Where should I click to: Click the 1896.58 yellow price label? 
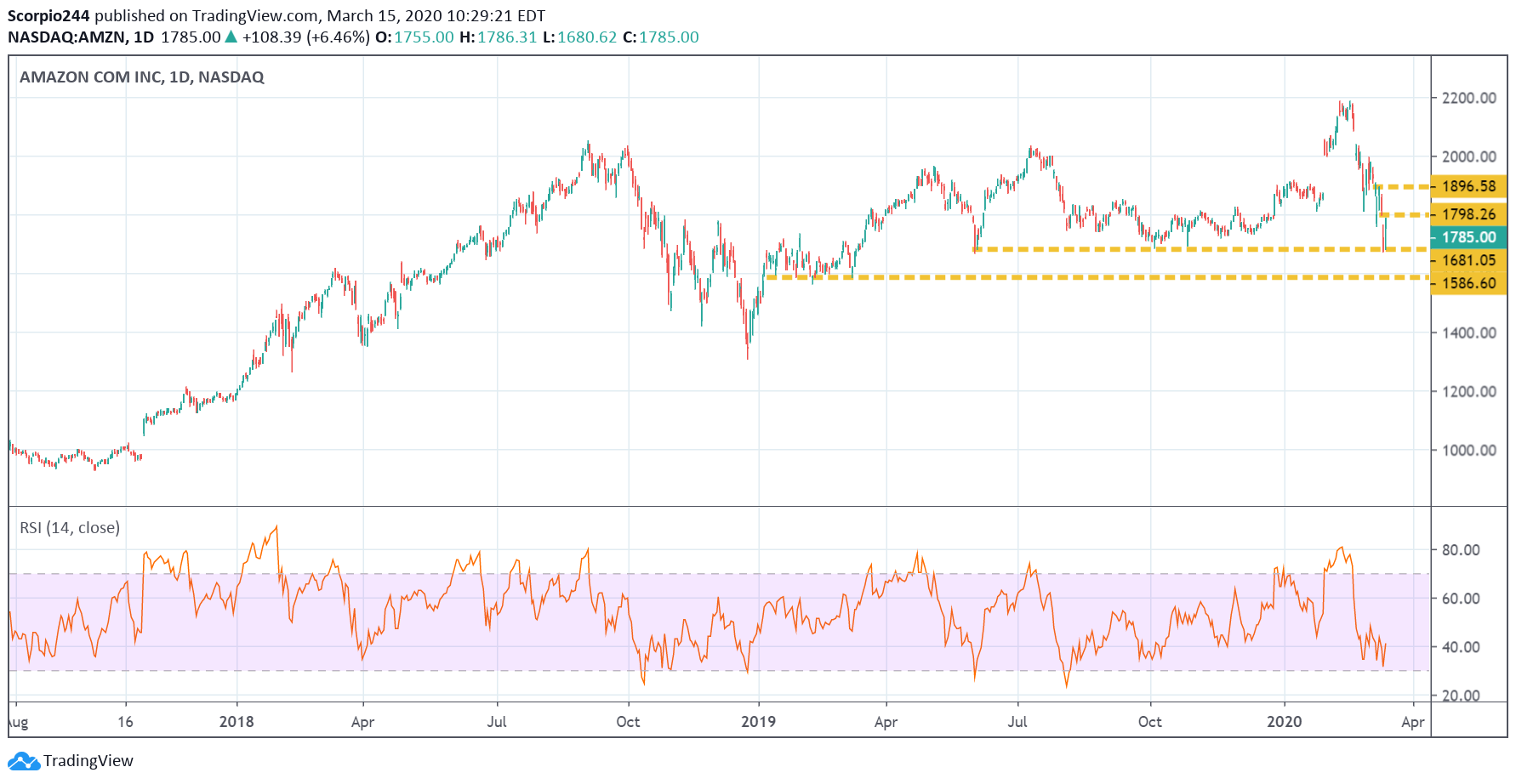(x=1468, y=186)
